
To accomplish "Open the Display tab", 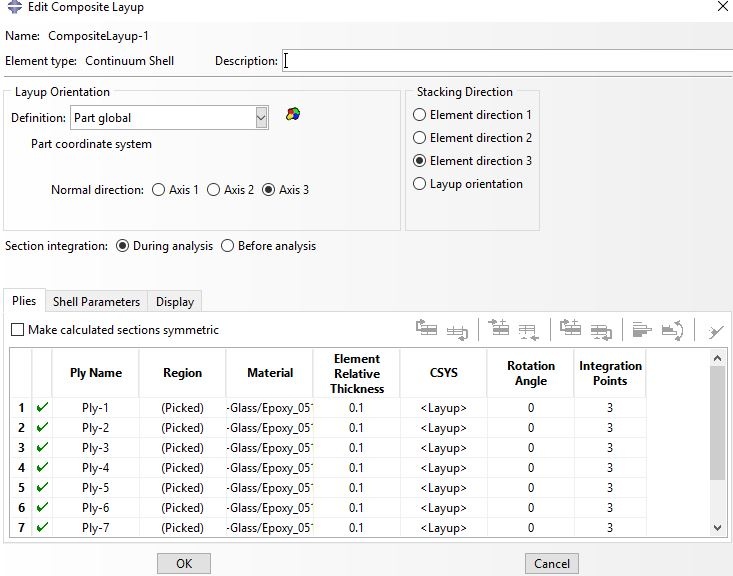I will click(175, 301).
